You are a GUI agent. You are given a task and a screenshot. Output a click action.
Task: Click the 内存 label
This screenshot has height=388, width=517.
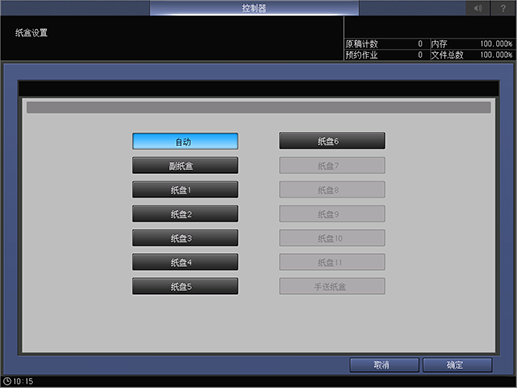coord(439,44)
